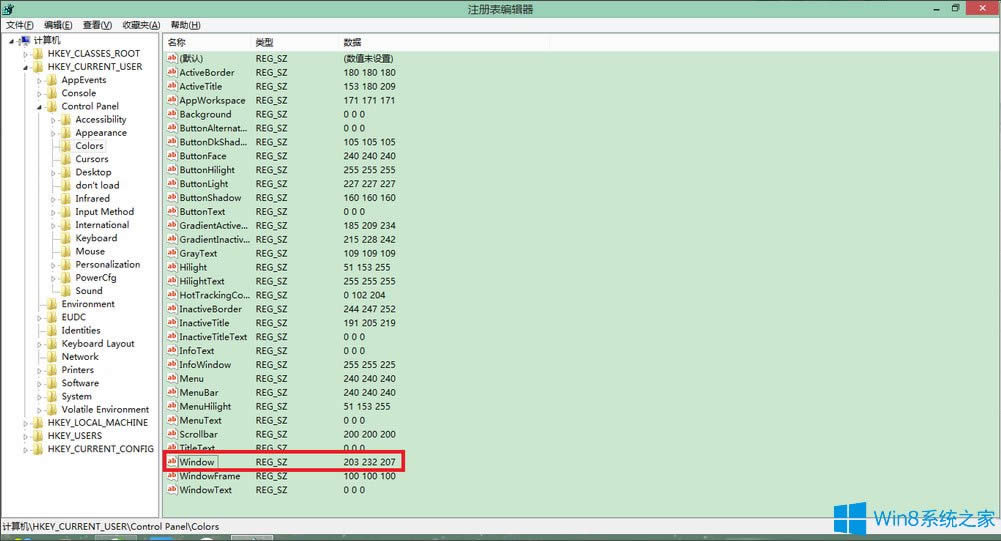Select the International tree item
The image size is (1001, 541).
tap(102, 225)
